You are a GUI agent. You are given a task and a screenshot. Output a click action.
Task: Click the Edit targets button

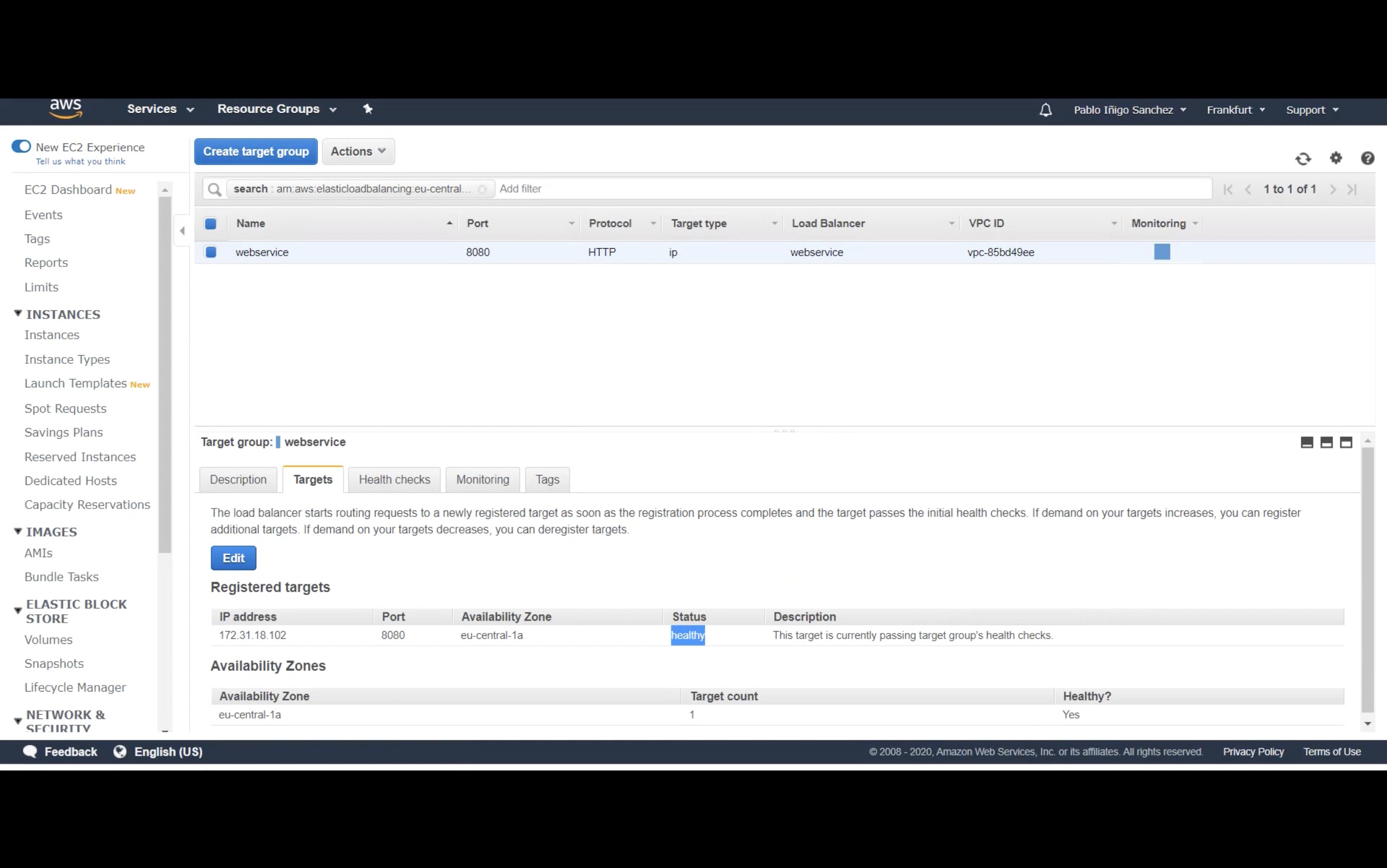234,558
